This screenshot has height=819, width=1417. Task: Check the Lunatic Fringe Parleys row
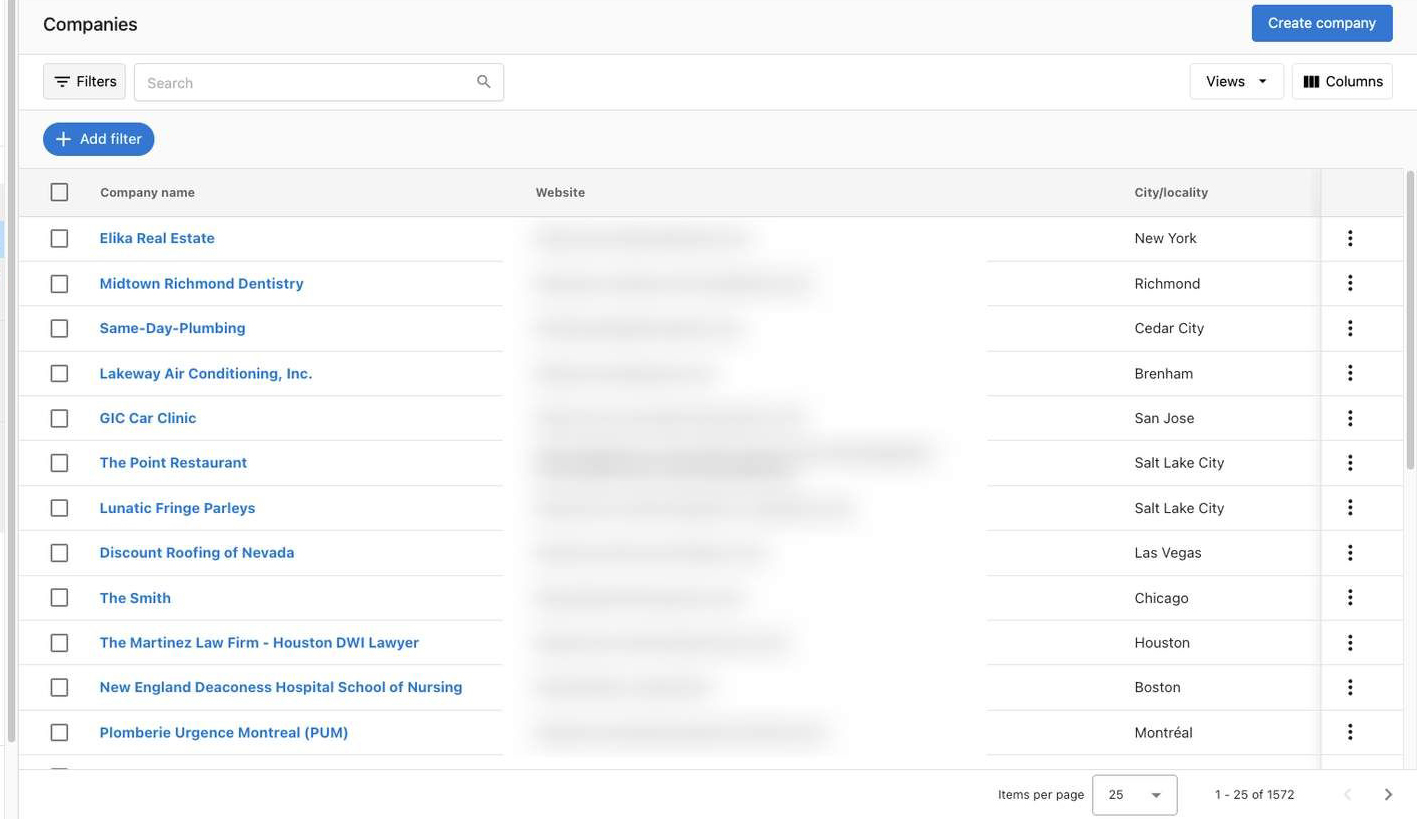(x=59, y=508)
